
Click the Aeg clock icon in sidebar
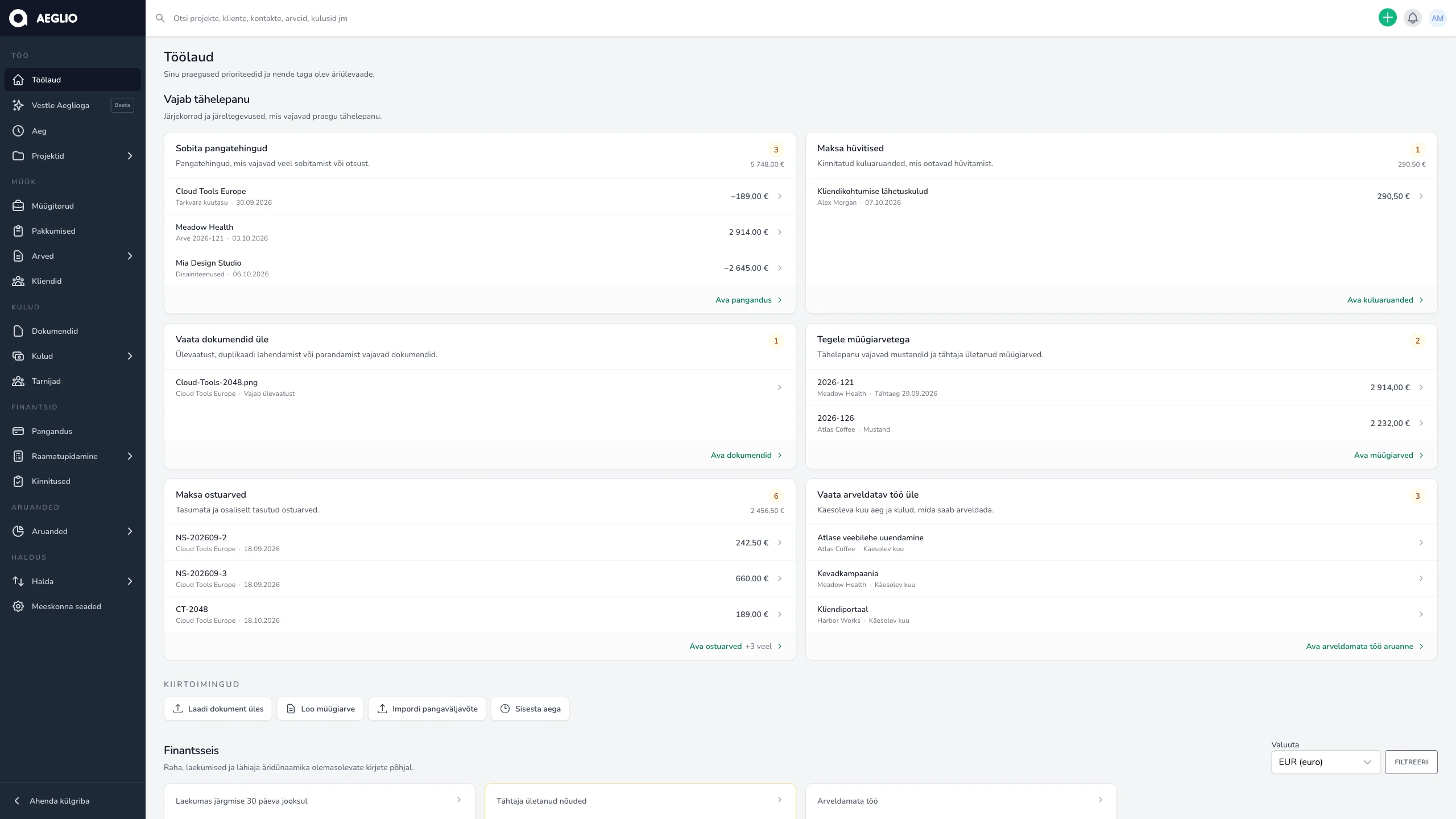18,131
